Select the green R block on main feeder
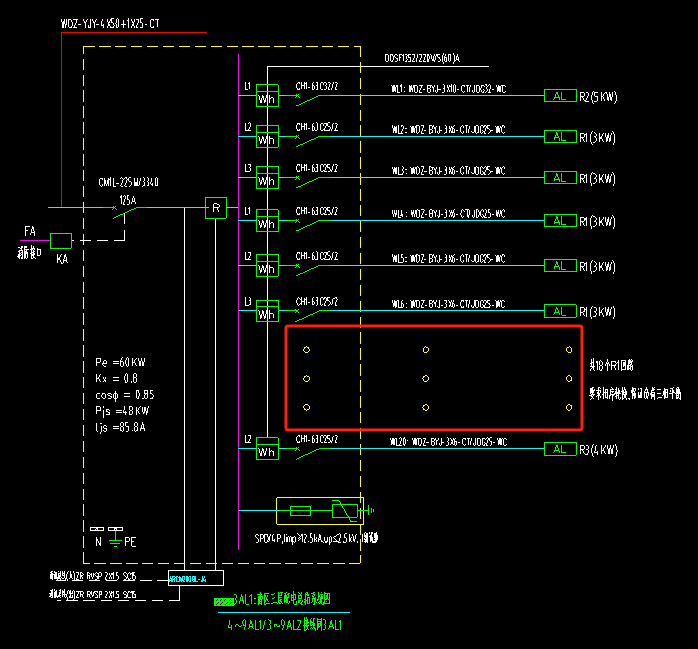698x649 pixels. pyautogui.click(x=216, y=208)
